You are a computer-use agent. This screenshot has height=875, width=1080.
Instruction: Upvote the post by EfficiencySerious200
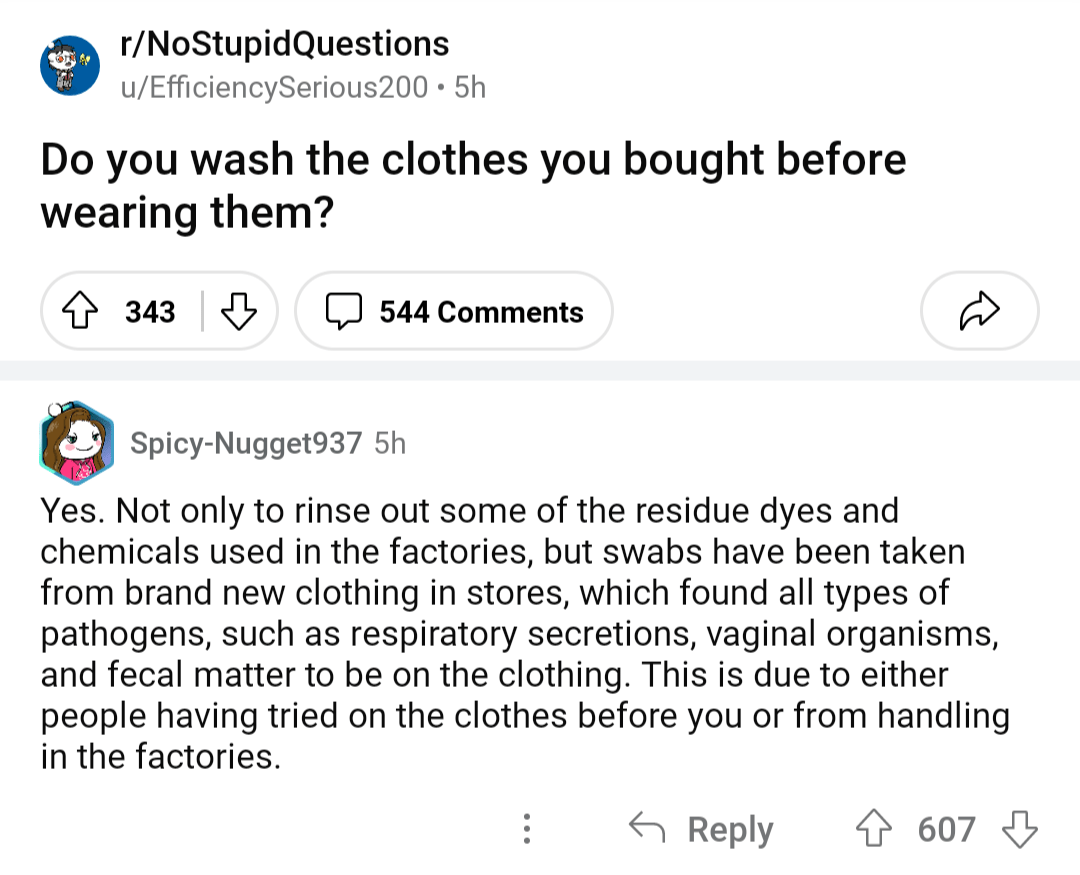click(x=79, y=311)
